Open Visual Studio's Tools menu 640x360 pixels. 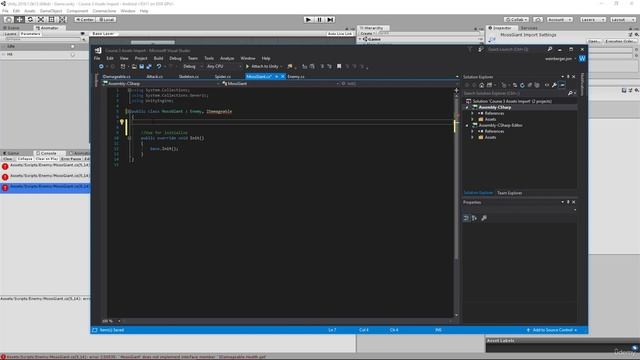point(209,58)
